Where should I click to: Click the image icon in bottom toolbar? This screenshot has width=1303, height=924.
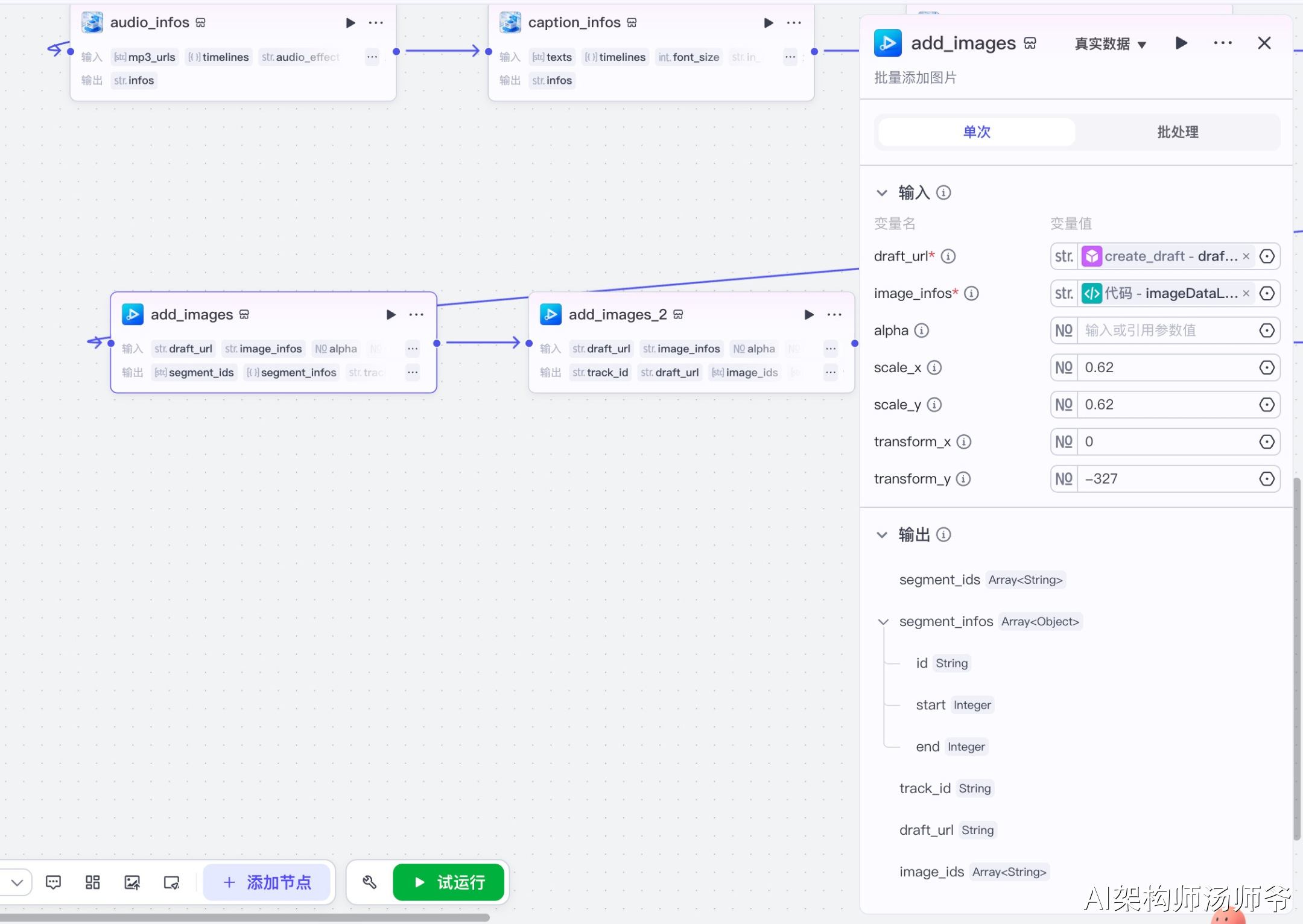click(132, 882)
